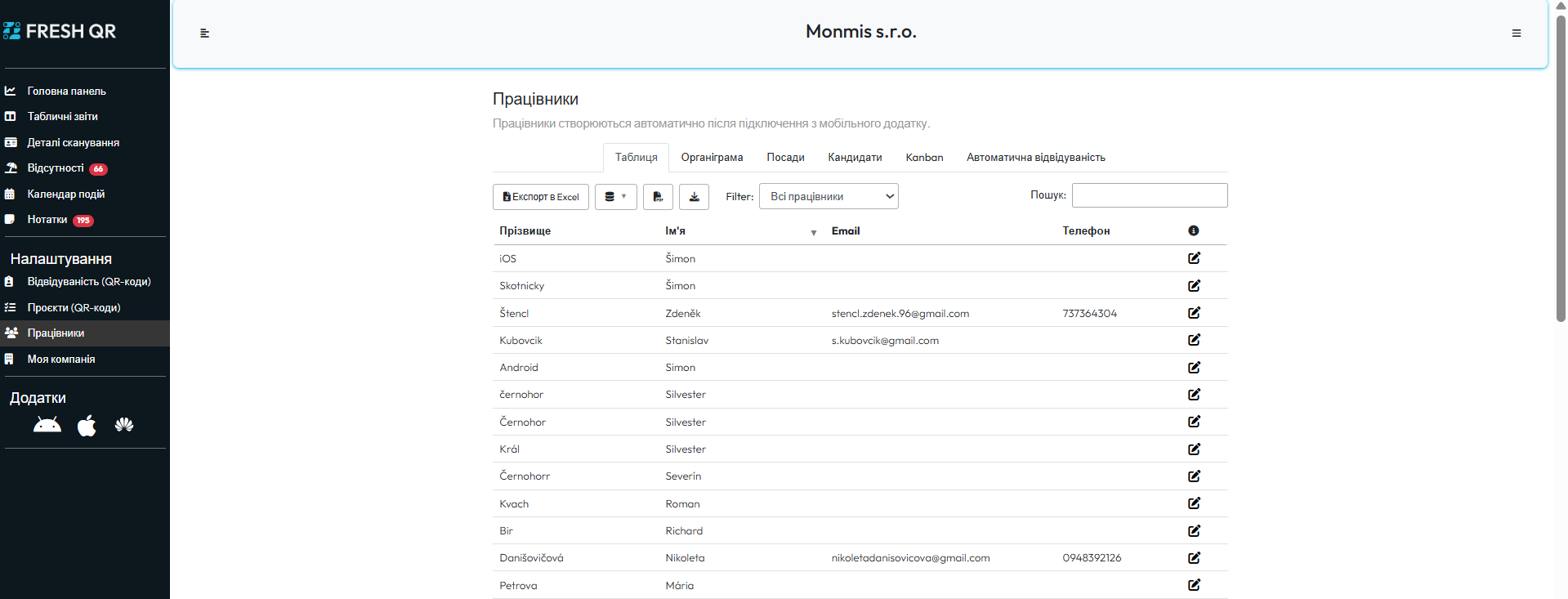Focus the Пошук search field
1568x599 pixels.
(x=1149, y=195)
